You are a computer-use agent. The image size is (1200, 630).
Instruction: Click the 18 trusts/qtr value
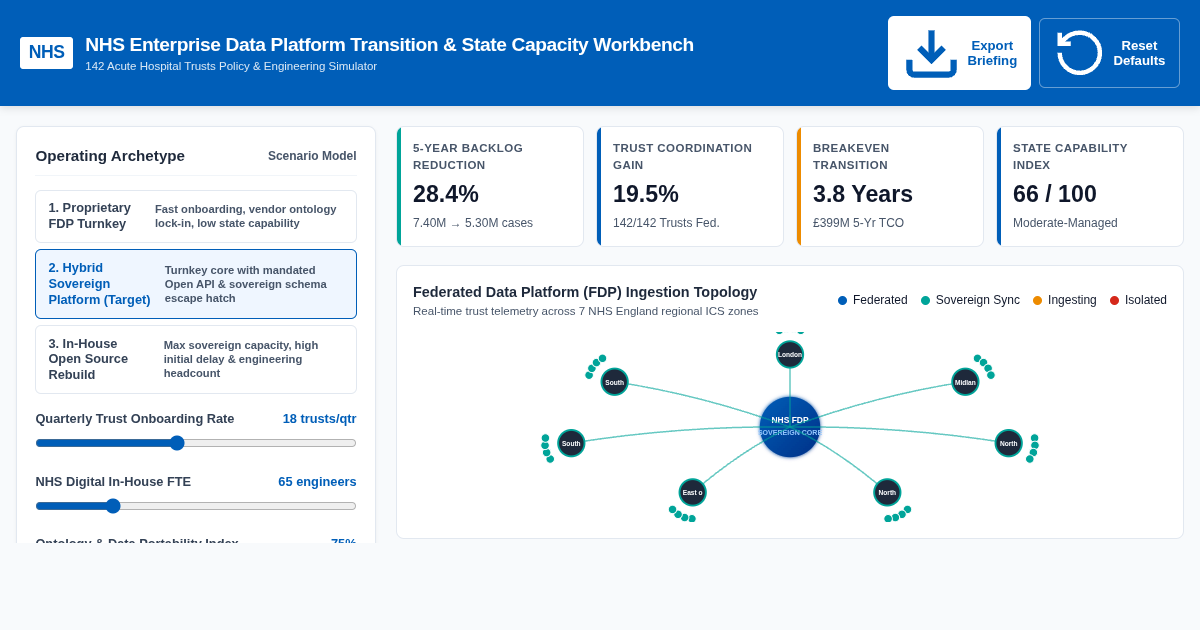(319, 419)
